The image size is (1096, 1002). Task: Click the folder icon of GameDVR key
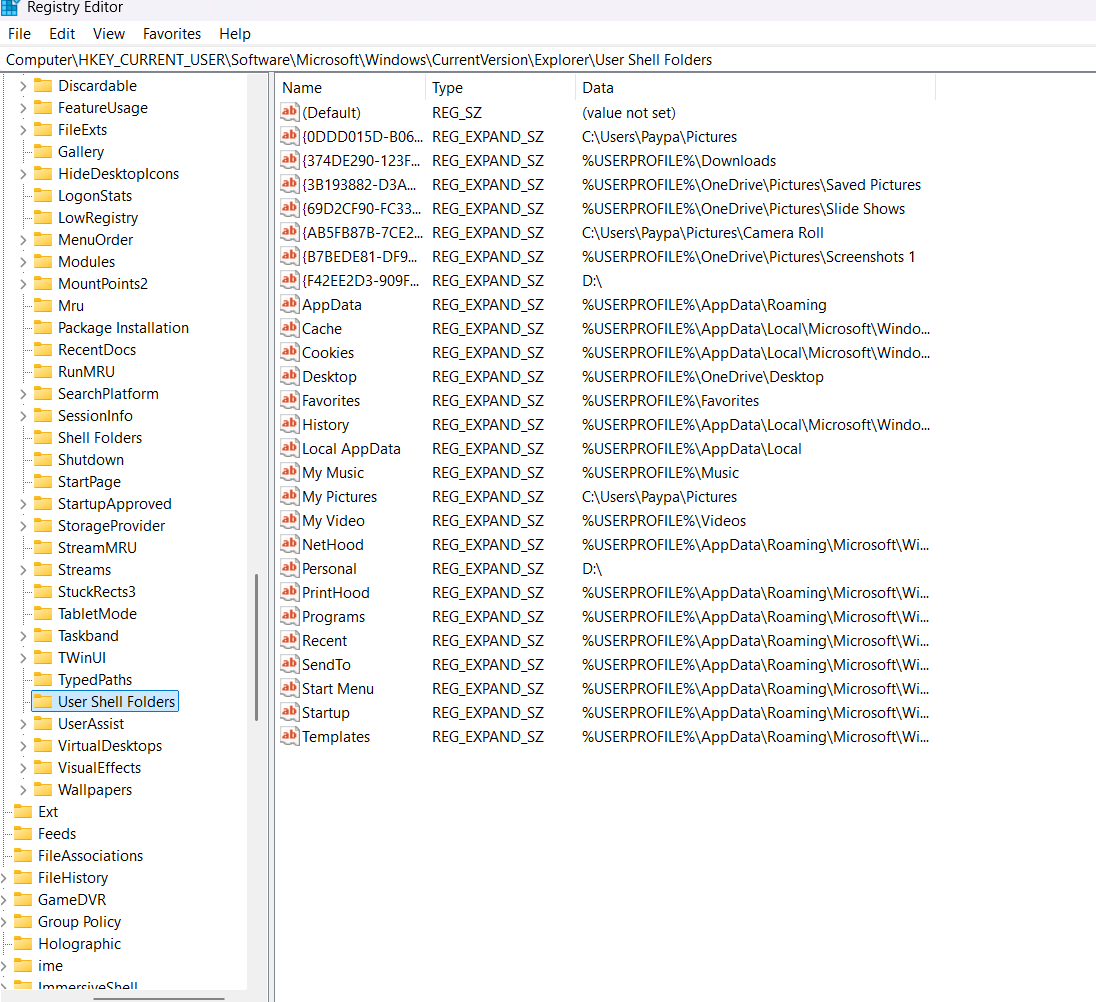coord(24,899)
